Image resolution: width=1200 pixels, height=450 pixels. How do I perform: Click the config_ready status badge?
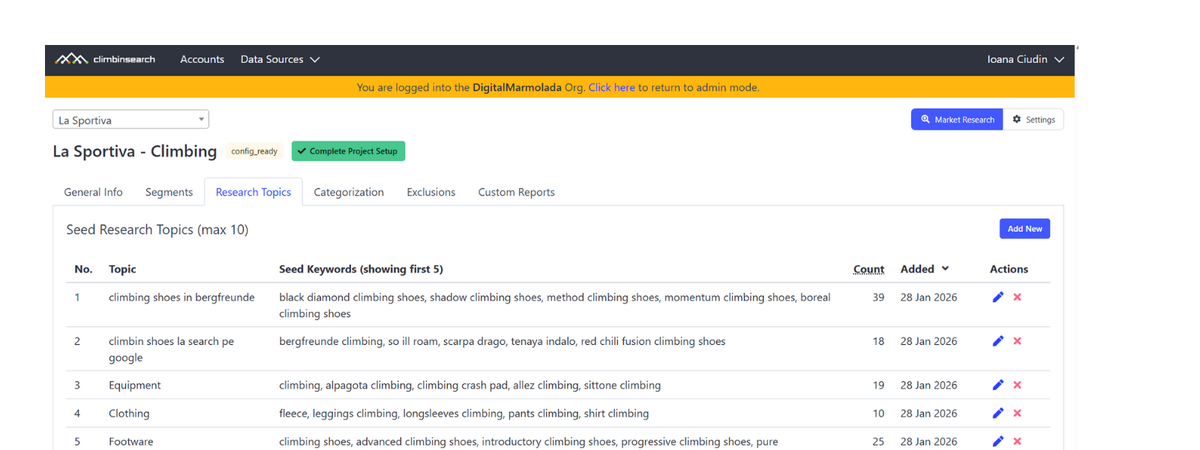pos(254,152)
